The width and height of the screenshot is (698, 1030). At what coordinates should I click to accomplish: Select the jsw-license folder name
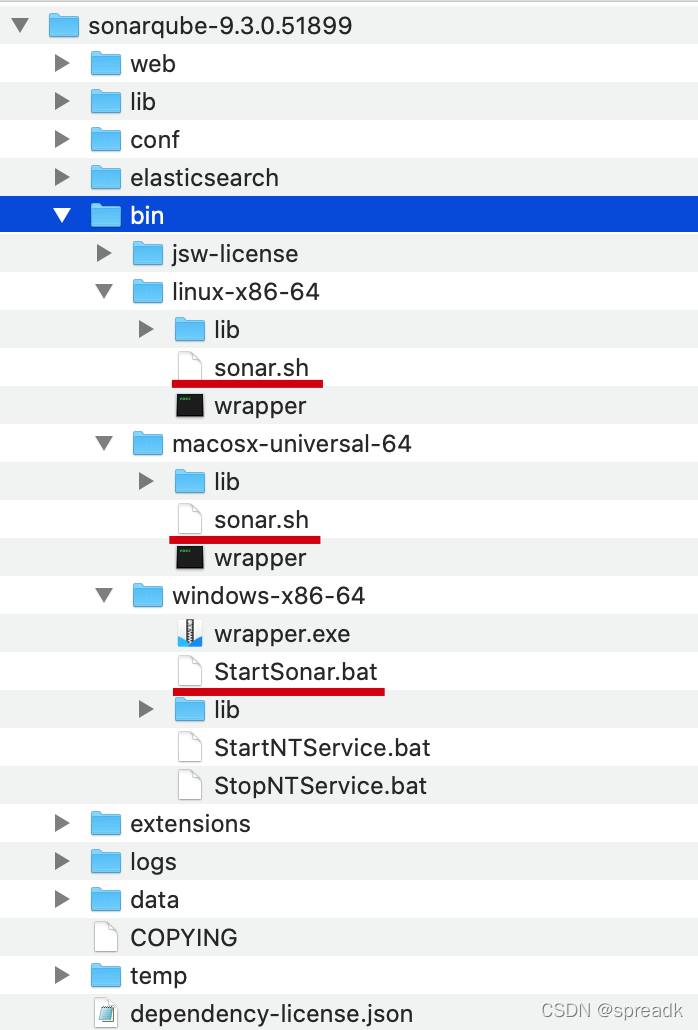coord(235,255)
